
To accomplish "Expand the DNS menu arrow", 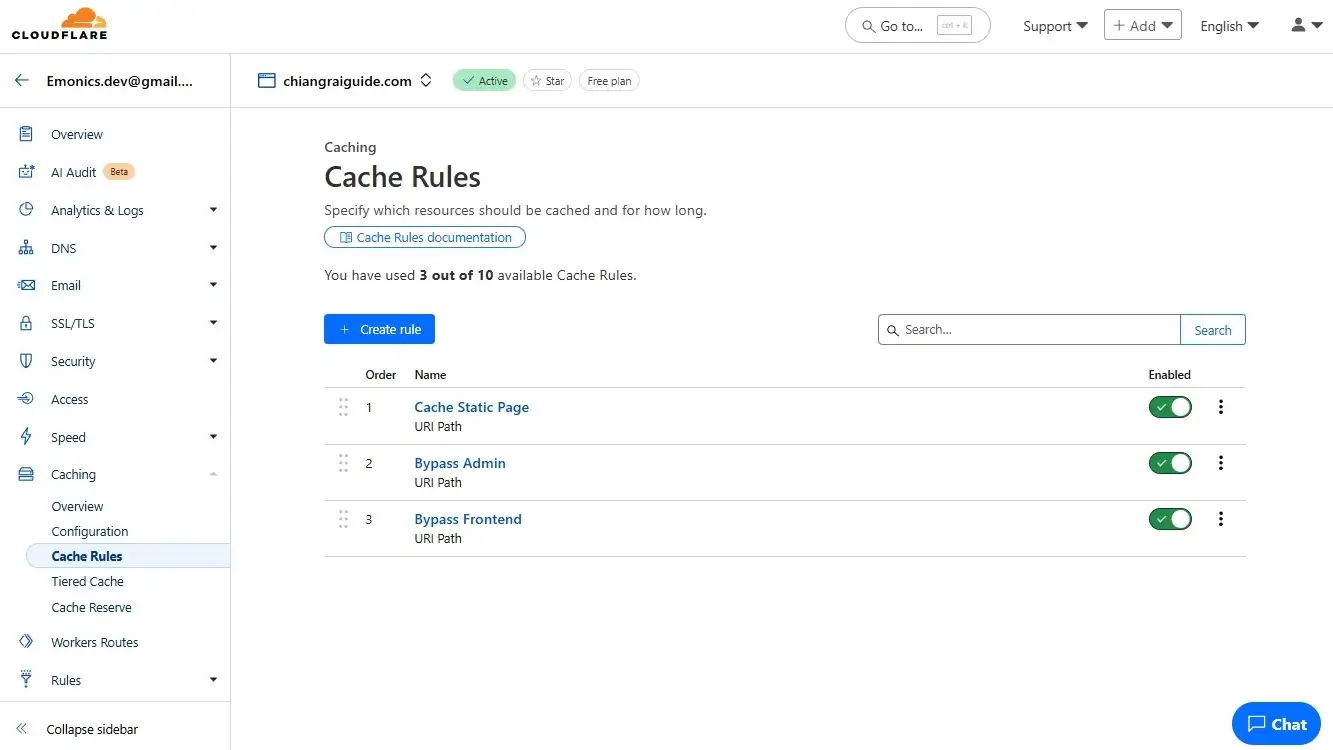I will click(x=213, y=248).
